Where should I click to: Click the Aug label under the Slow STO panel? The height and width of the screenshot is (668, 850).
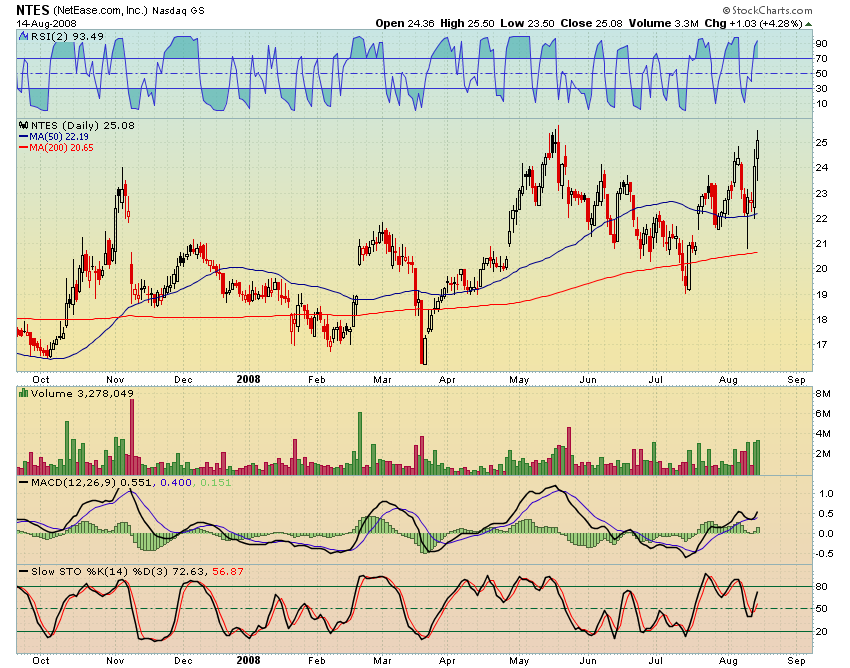click(728, 660)
